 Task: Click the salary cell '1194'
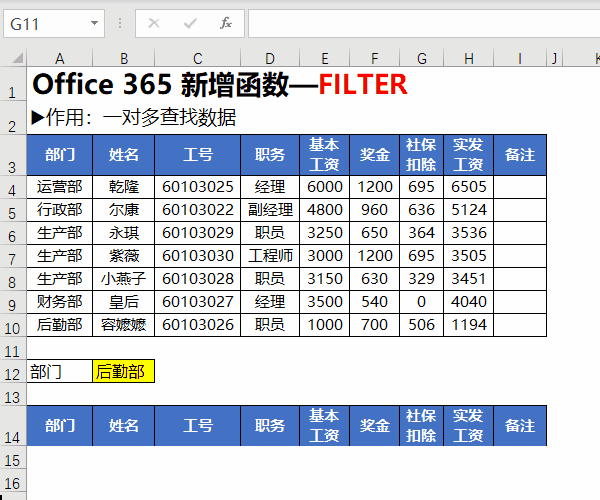469,325
